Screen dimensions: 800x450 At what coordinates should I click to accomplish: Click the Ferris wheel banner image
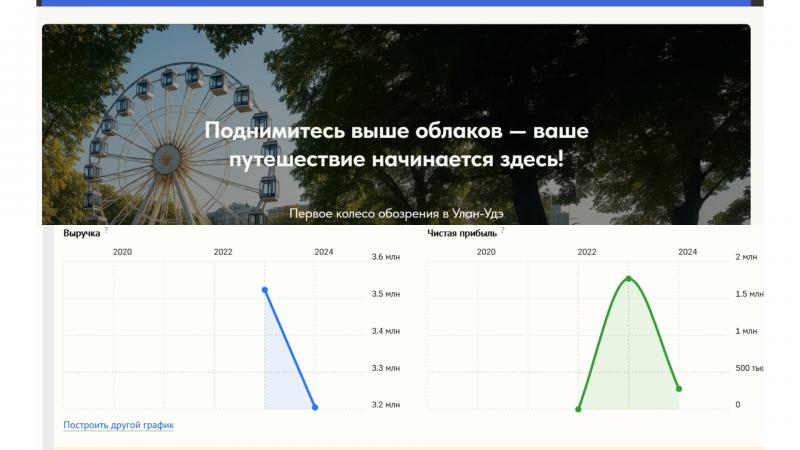396,124
